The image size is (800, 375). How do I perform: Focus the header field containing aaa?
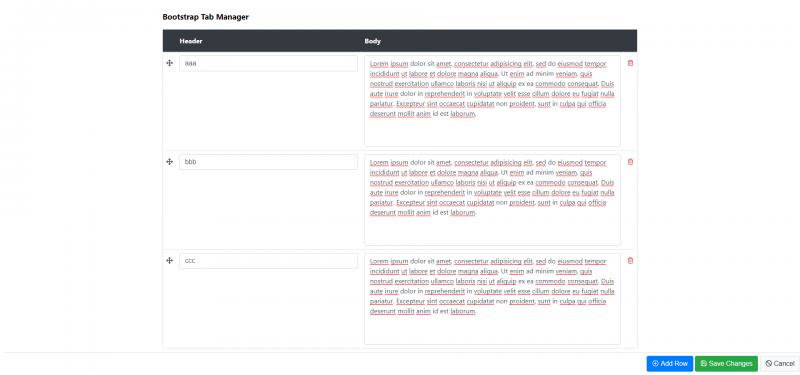[268, 63]
